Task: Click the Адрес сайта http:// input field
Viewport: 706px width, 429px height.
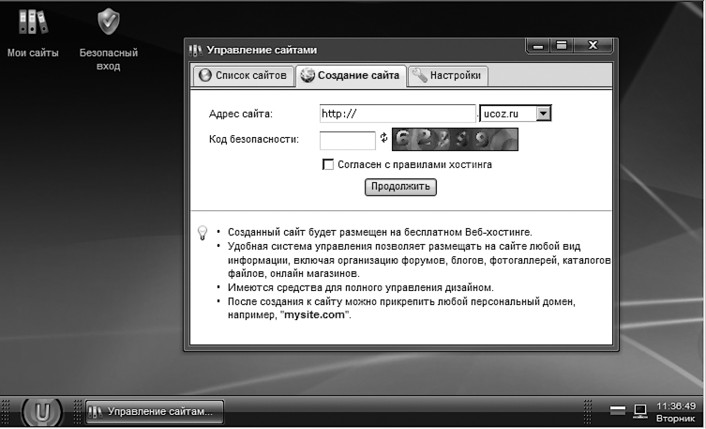Action: click(397, 114)
